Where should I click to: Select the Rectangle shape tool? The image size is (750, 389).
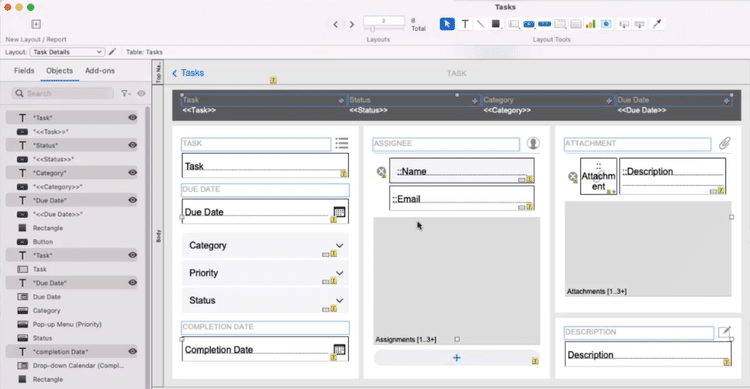tap(496, 23)
